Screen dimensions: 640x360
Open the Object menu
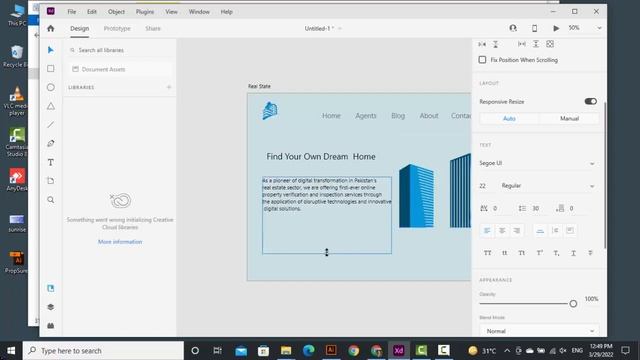[116, 12]
